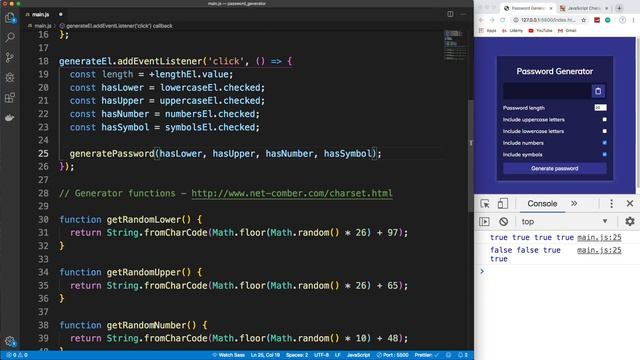
Task: Open the red extension icon in Chrome toolbar
Action: [597, 20]
